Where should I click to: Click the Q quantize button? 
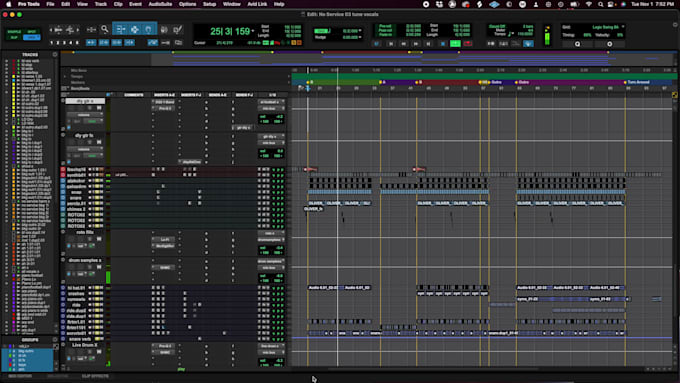point(577,44)
